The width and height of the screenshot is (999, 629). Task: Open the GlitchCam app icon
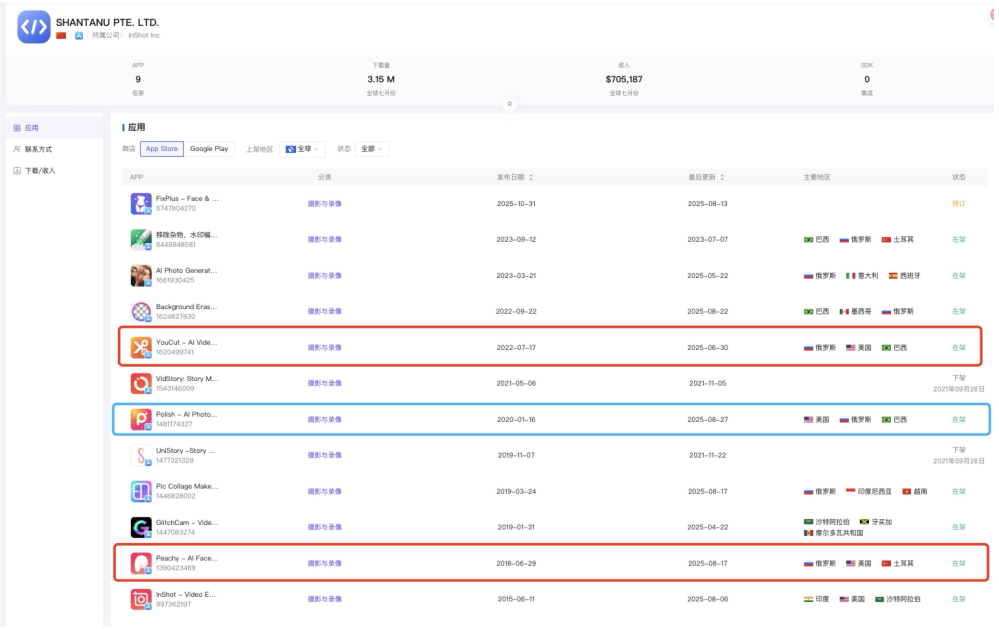(x=141, y=527)
